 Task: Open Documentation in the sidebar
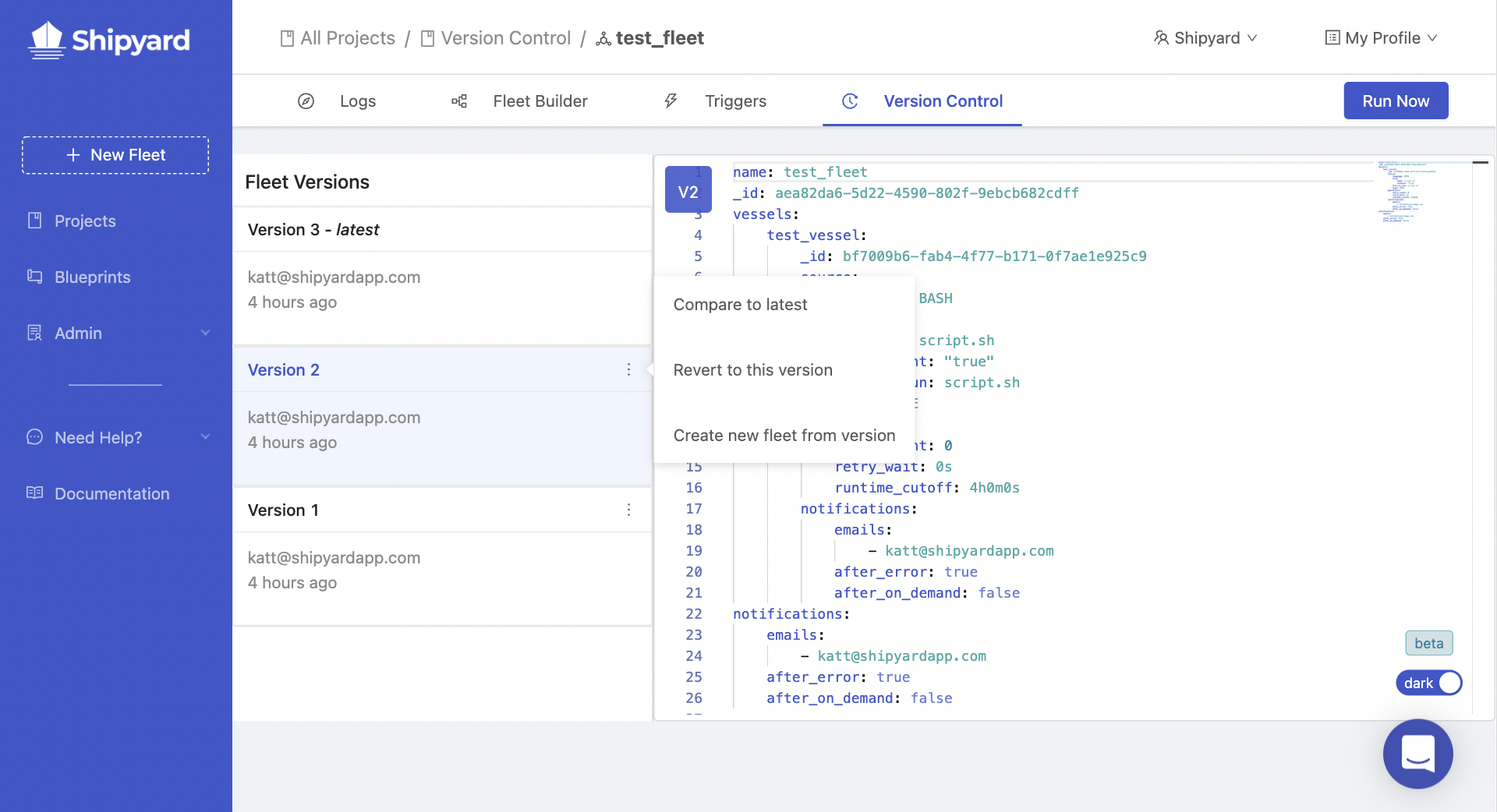(111, 494)
